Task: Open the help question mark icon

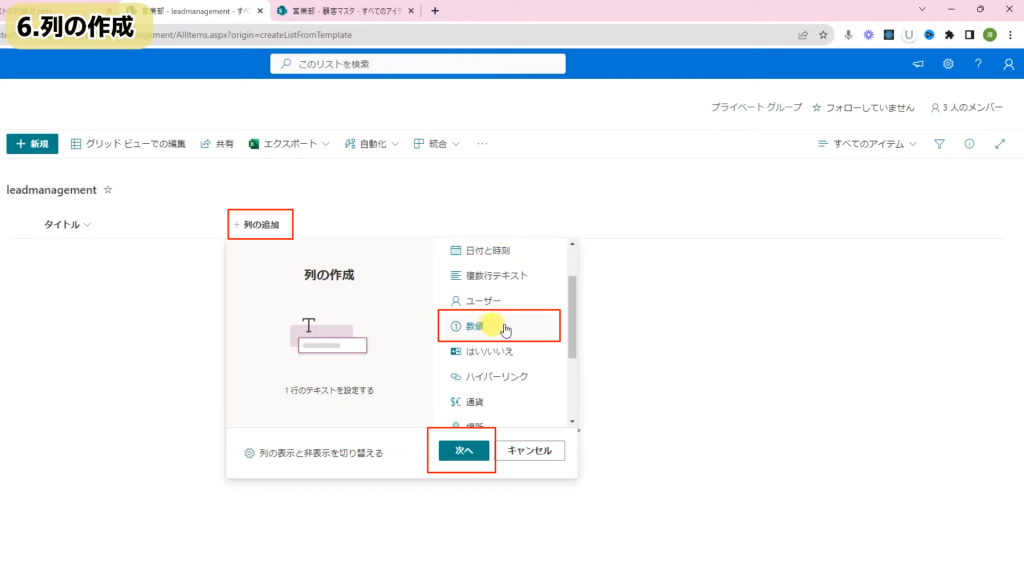Action: (978, 64)
